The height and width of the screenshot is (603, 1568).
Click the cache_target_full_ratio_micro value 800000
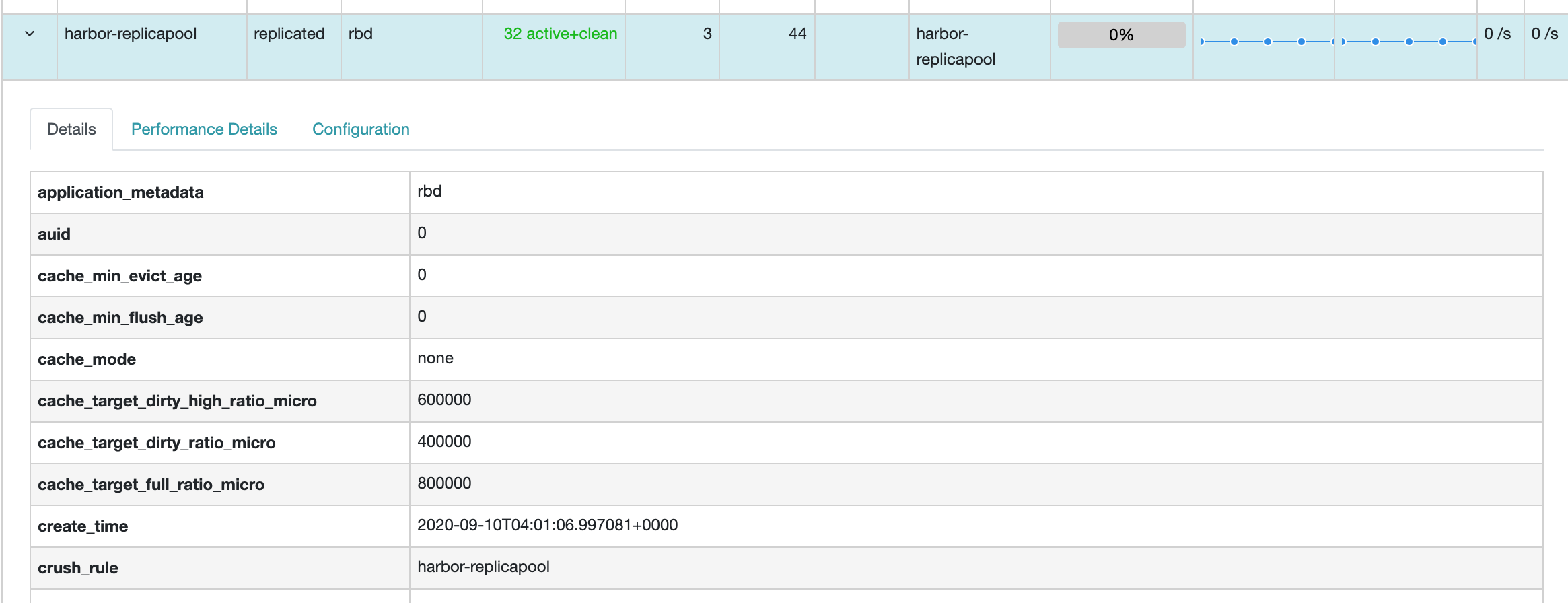pyautogui.click(x=444, y=483)
